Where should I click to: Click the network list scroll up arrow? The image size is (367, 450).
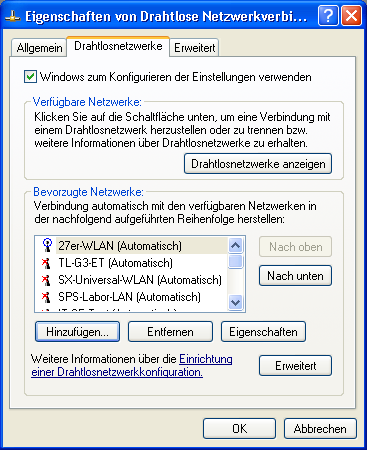236,246
